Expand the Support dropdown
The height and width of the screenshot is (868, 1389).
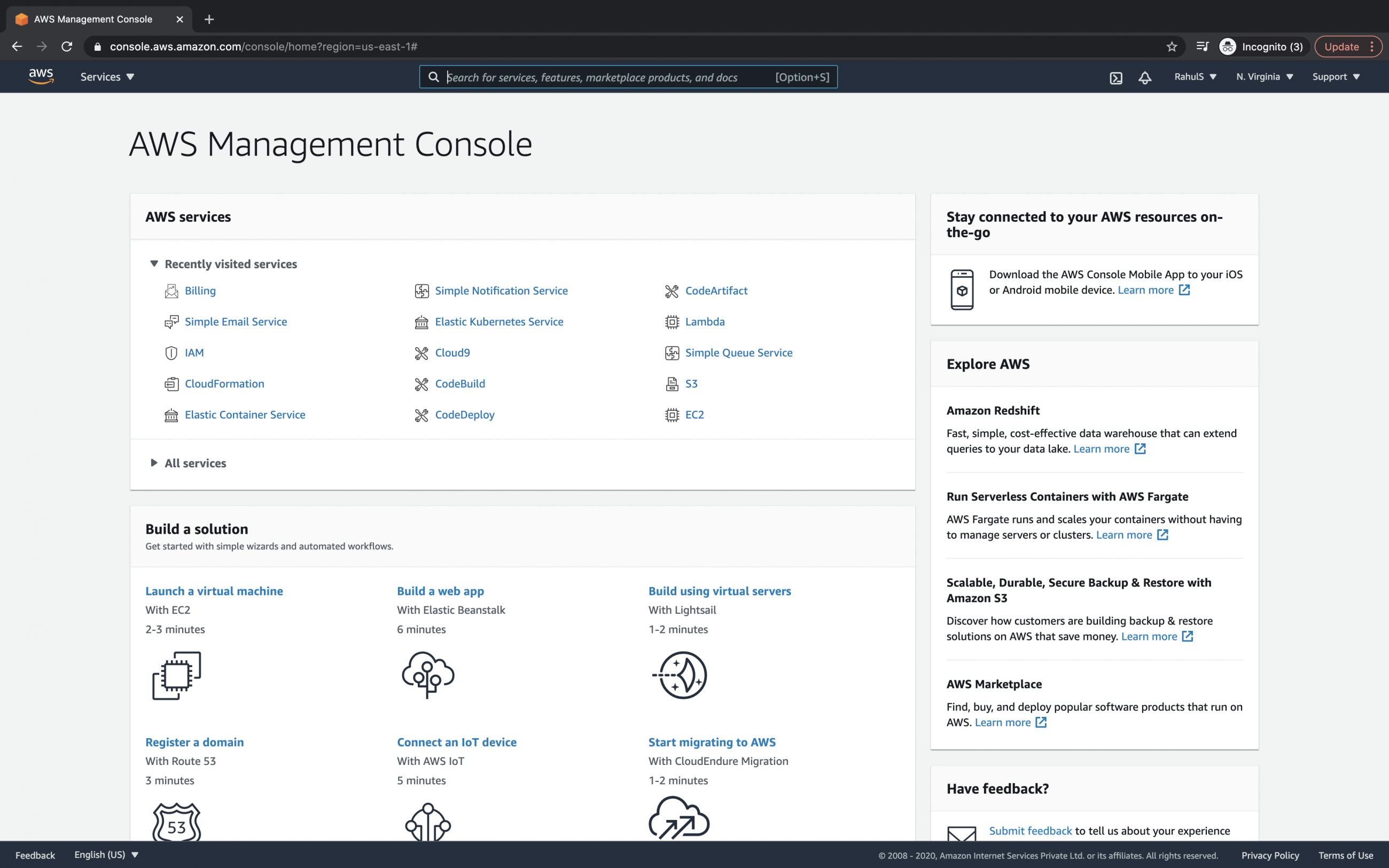[1336, 76]
